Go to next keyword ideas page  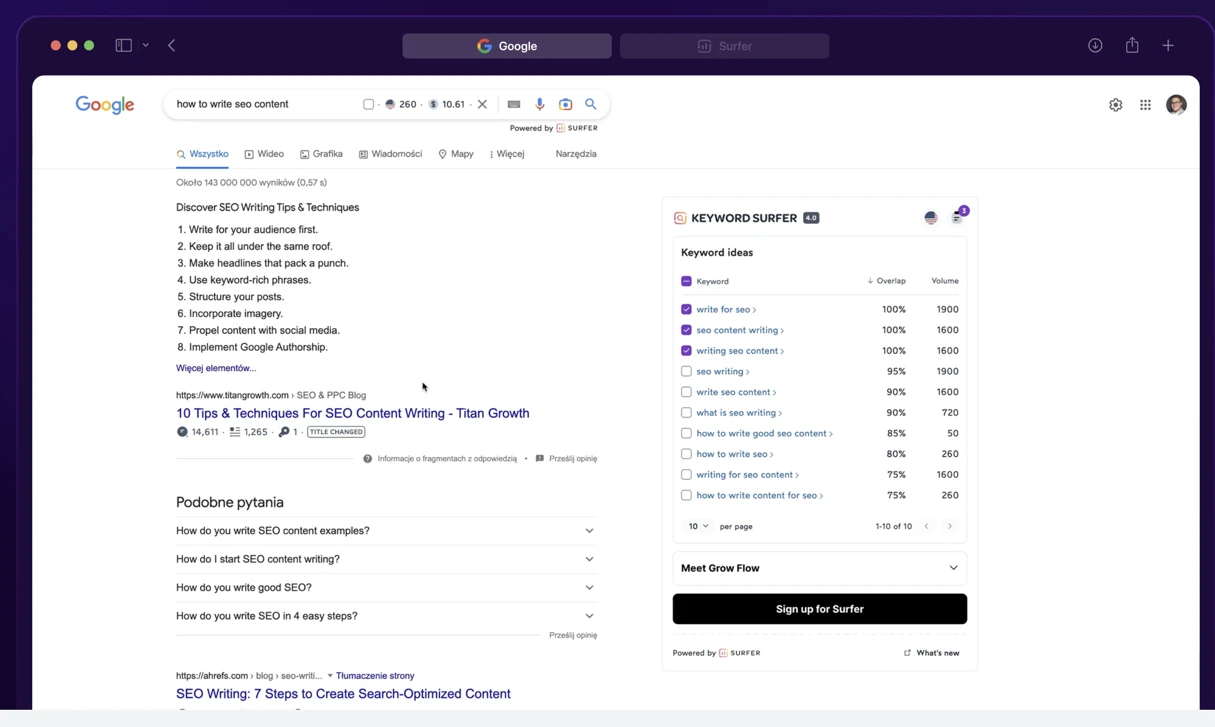pyautogui.click(x=950, y=526)
